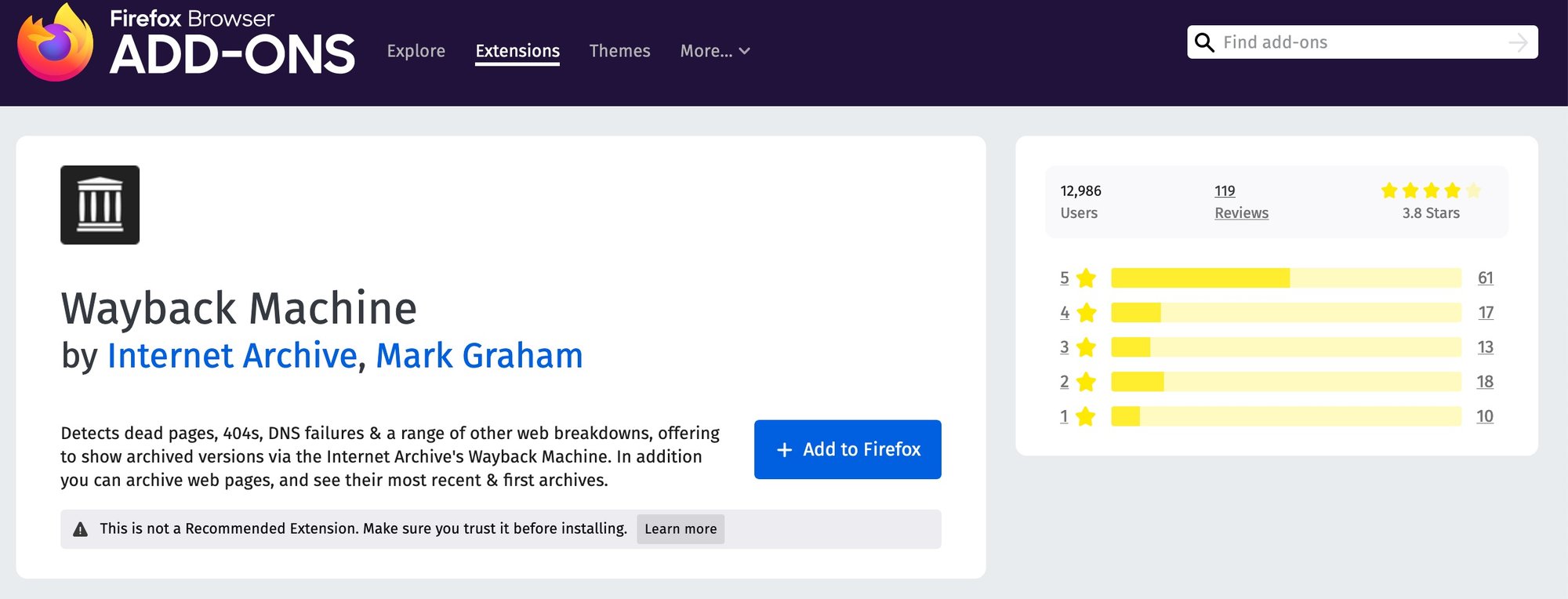Image resolution: width=1568 pixels, height=599 pixels.
Task: Click the 3-star rating bar
Action: [1286, 347]
